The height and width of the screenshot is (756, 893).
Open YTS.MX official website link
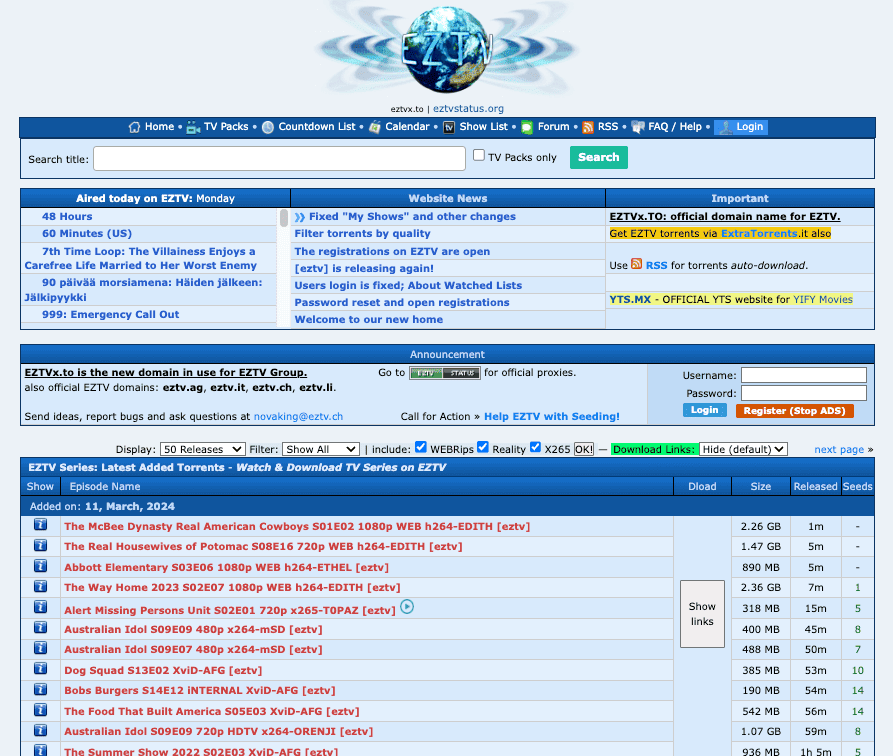(x=630, y=300)
